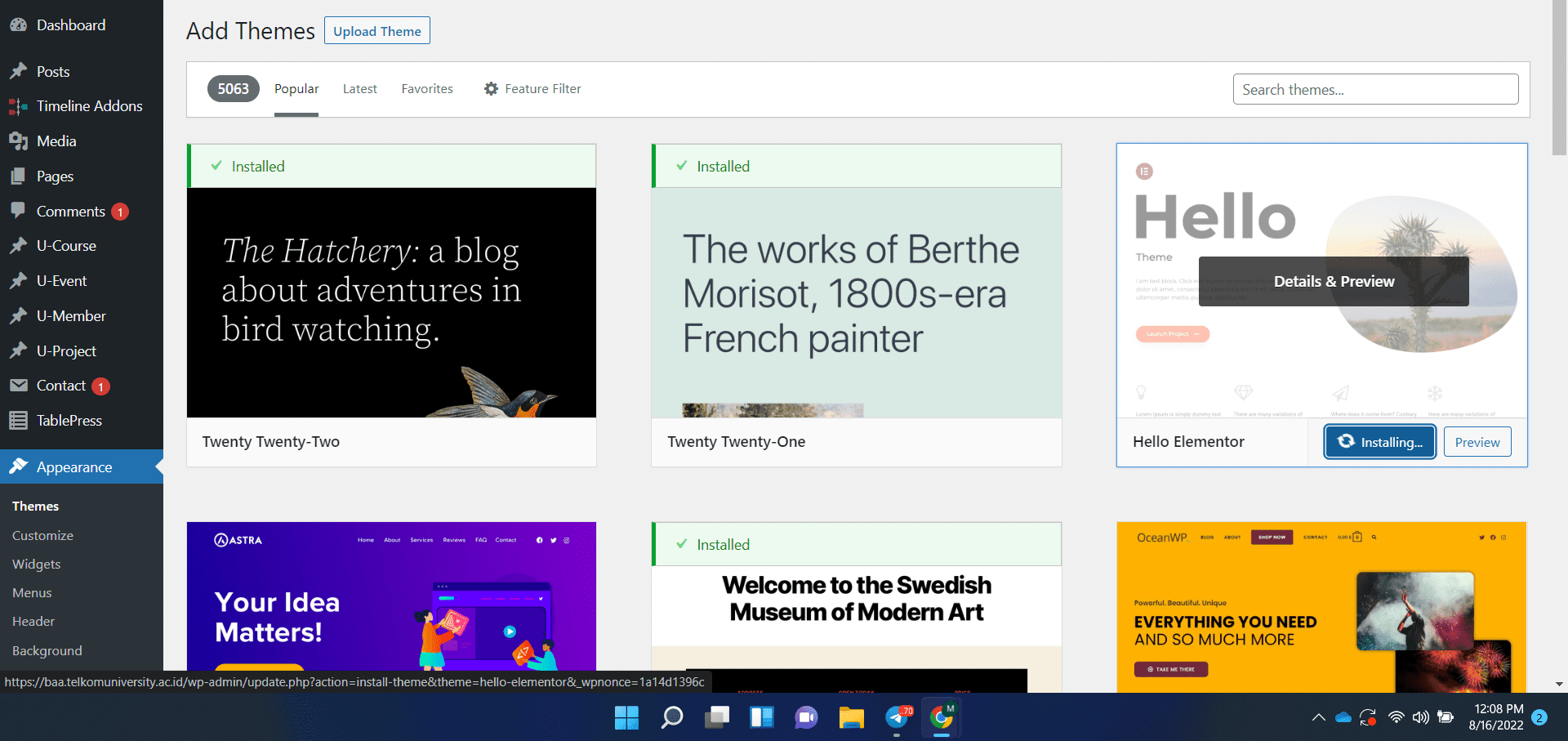Open clock and date panel
Screen dimensions: 1568x741
click(x=1498, y=717)
